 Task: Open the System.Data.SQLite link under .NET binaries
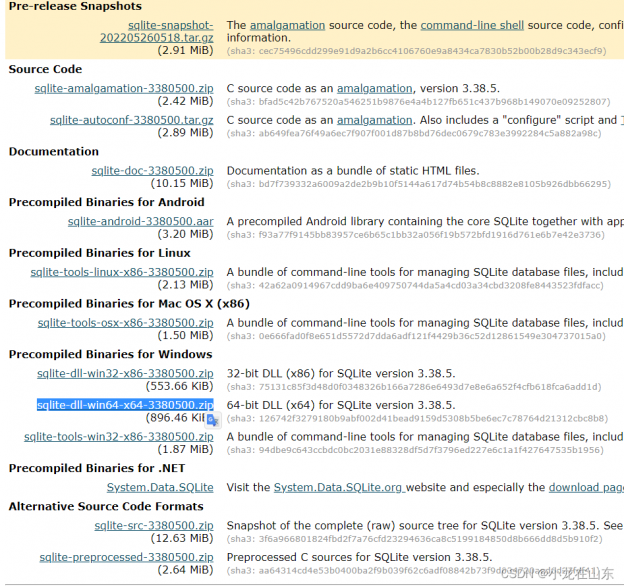click(x=160, y=487)
